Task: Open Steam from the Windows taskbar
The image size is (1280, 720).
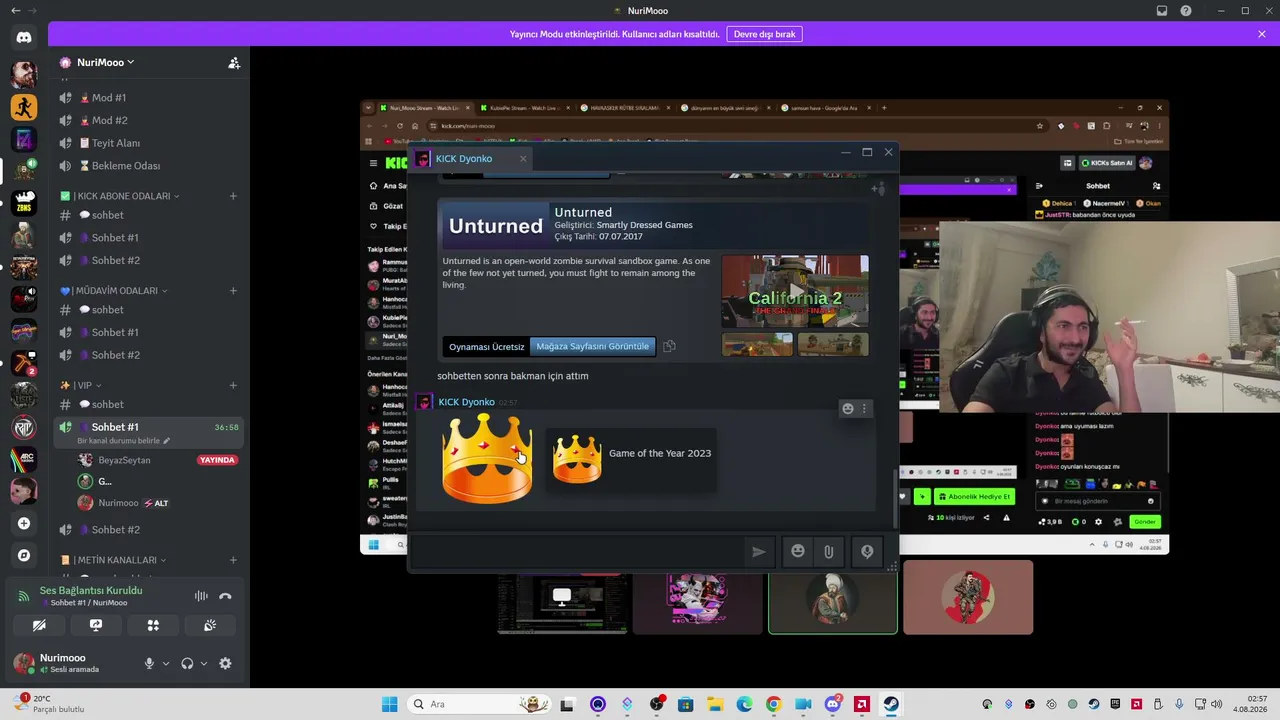Action: pos(891,704)
